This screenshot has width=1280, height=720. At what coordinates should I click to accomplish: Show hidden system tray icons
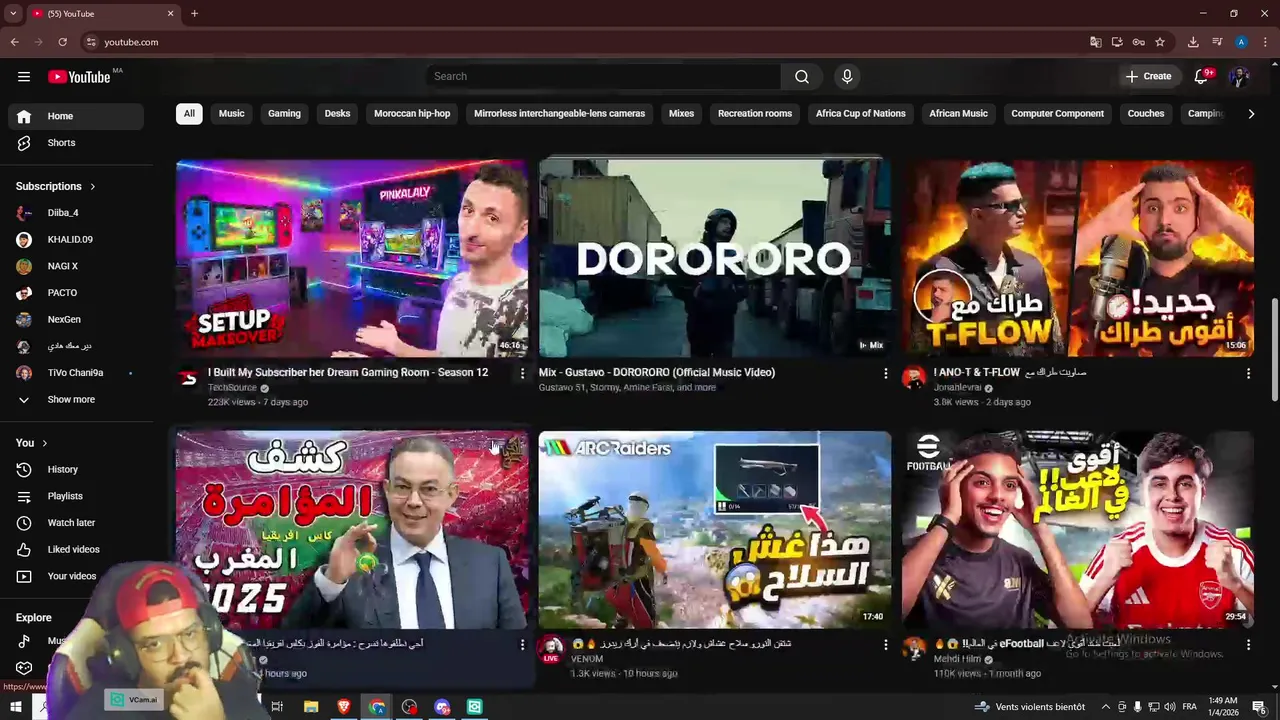1105,707
